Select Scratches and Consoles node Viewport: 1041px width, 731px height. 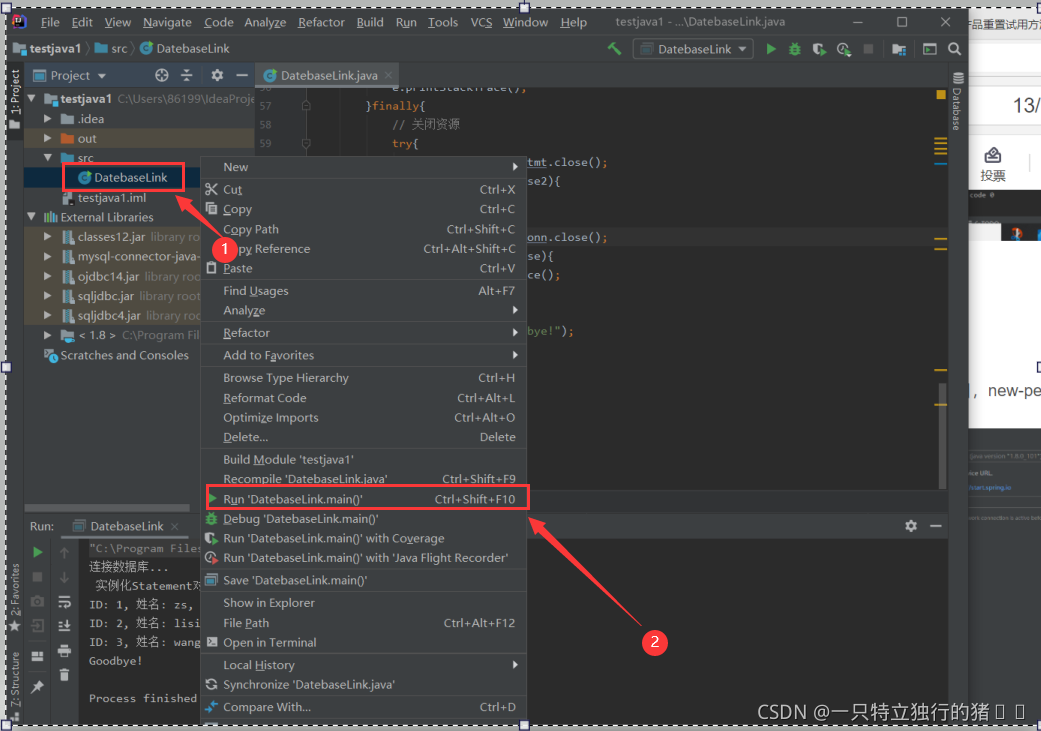pos(117,355)
